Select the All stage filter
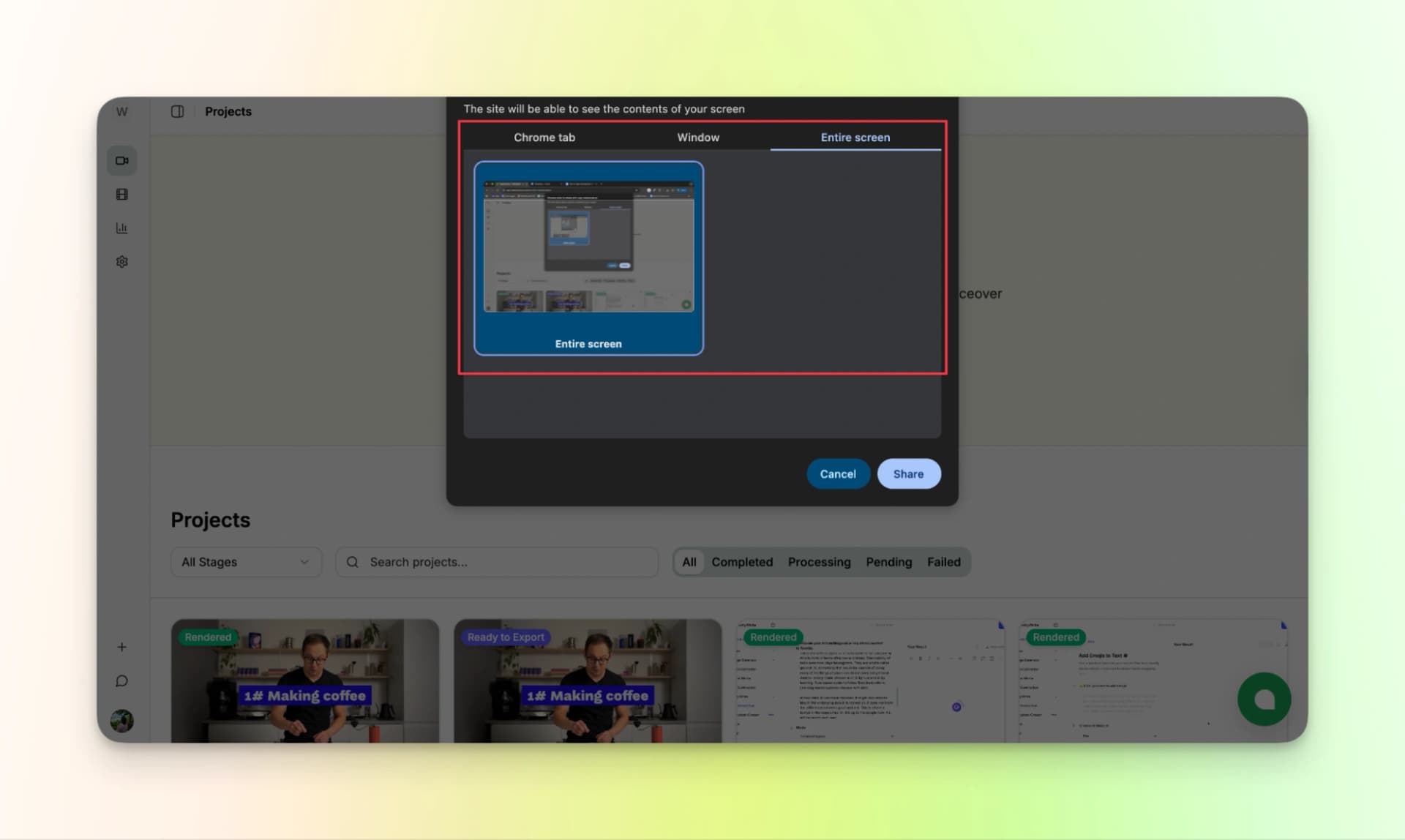This screenshot has height=840, width=1405. tap(689, 562)
